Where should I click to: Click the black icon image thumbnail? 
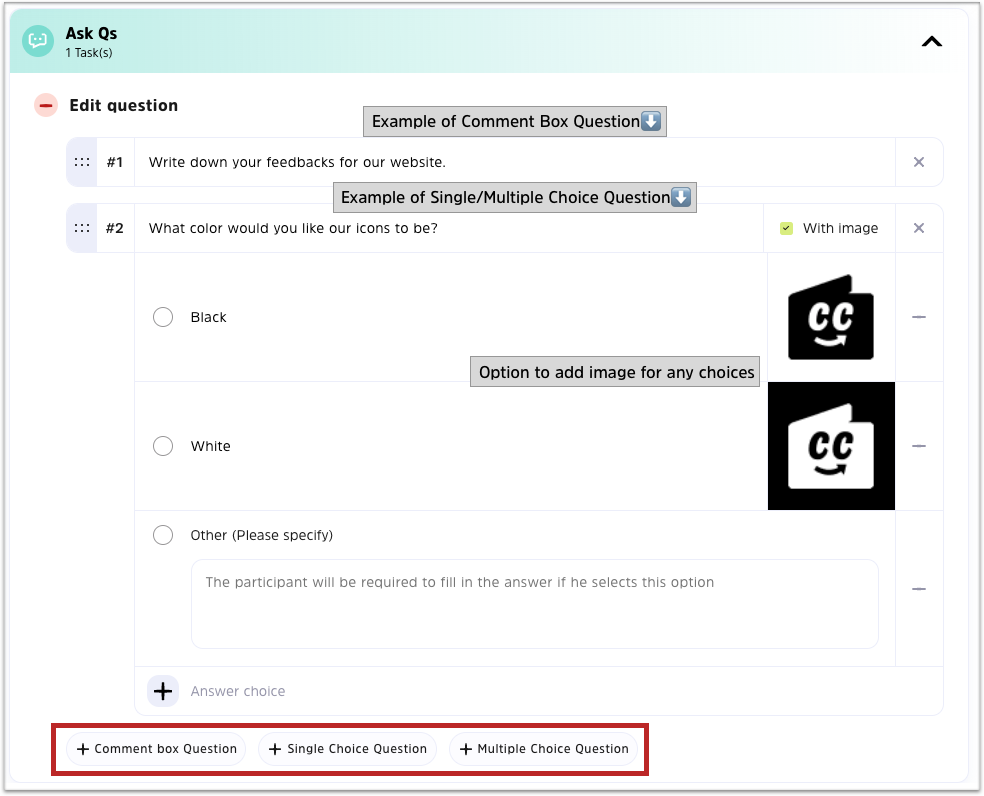(831, 317)
